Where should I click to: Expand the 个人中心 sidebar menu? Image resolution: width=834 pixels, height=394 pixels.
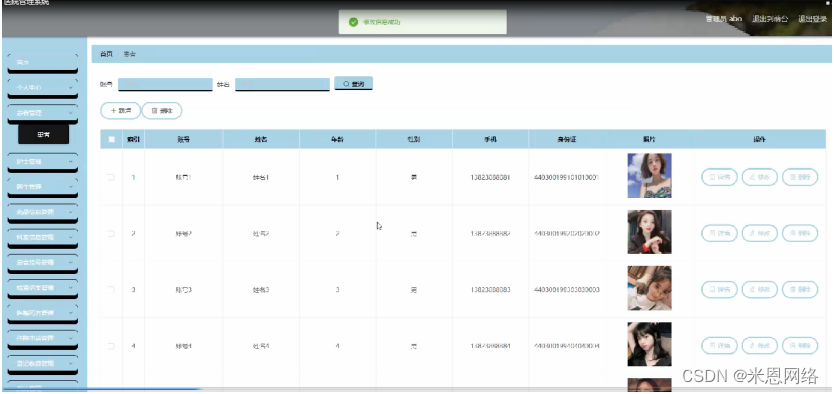(43, 87)
